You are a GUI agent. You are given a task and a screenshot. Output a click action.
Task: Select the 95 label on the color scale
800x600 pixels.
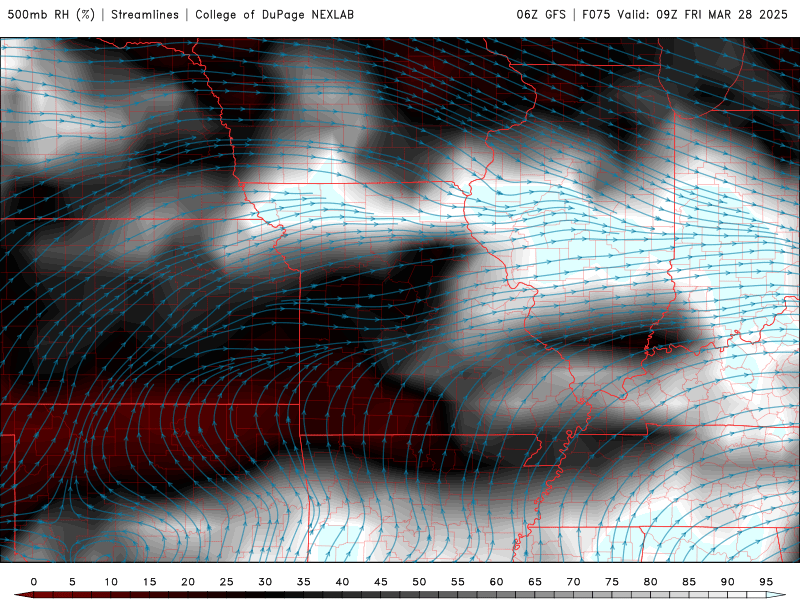point(766,582)
